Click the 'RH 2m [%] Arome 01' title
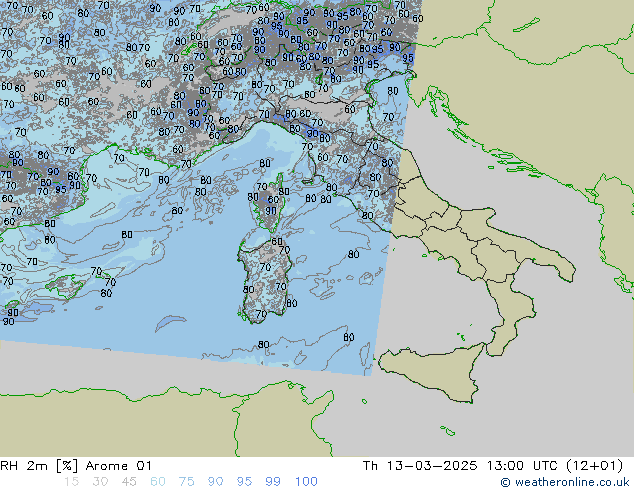 coord(76,466)
